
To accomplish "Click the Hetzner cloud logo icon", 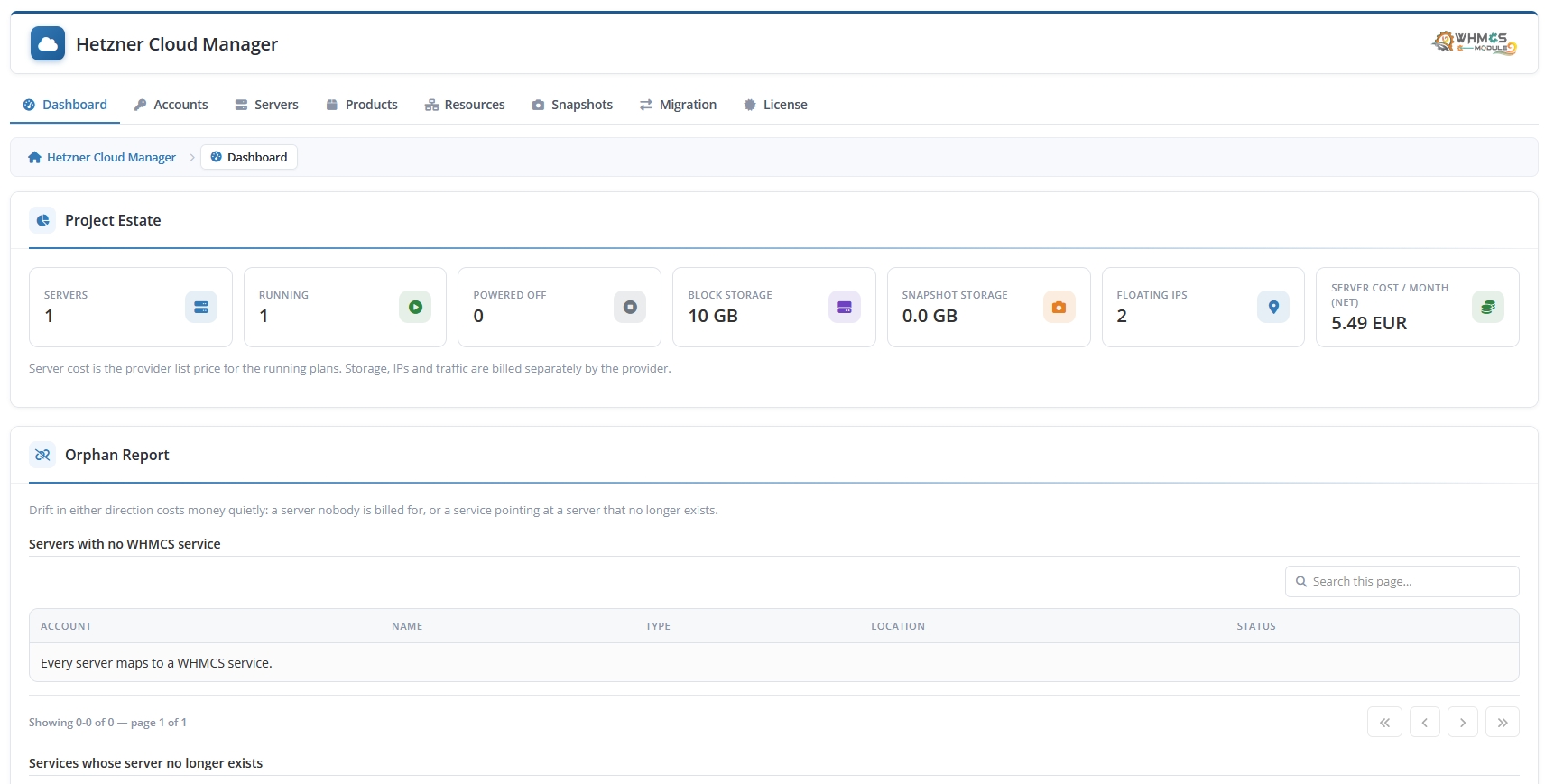I will click(x=48, y=43).
